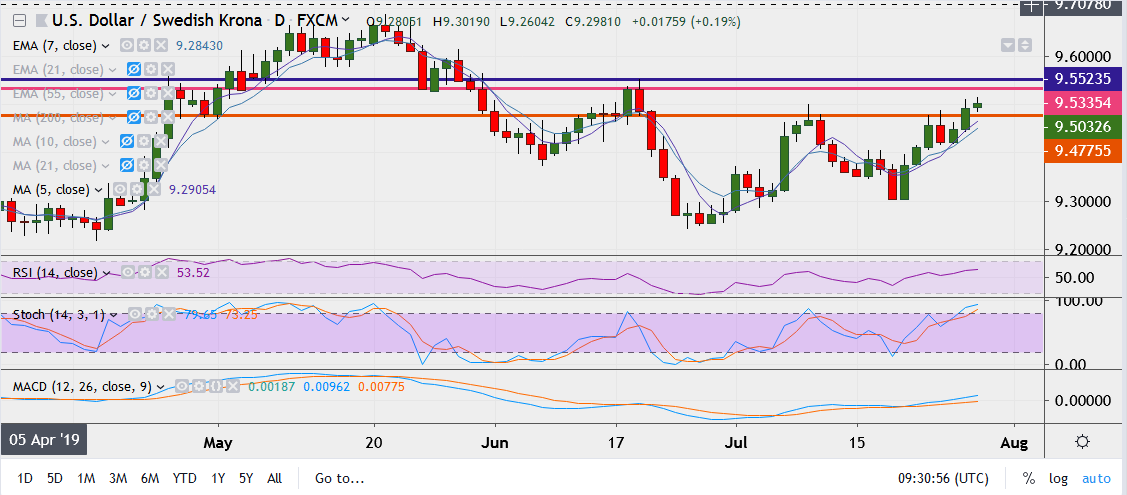Screen dimensions: 1127x495
Task: Remove the Stoch indicator
Action: (x=167, y=314)
